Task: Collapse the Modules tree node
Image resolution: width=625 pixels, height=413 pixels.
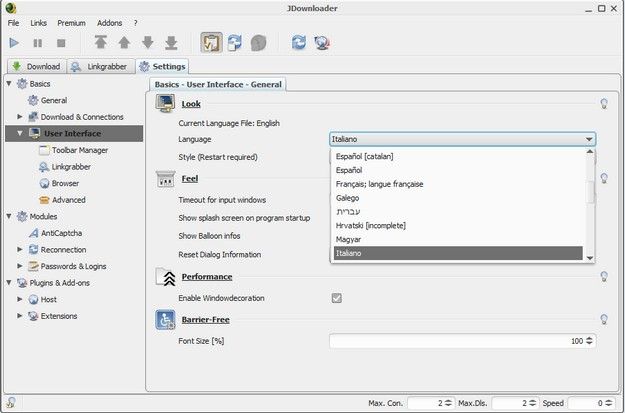Action: 9,216
